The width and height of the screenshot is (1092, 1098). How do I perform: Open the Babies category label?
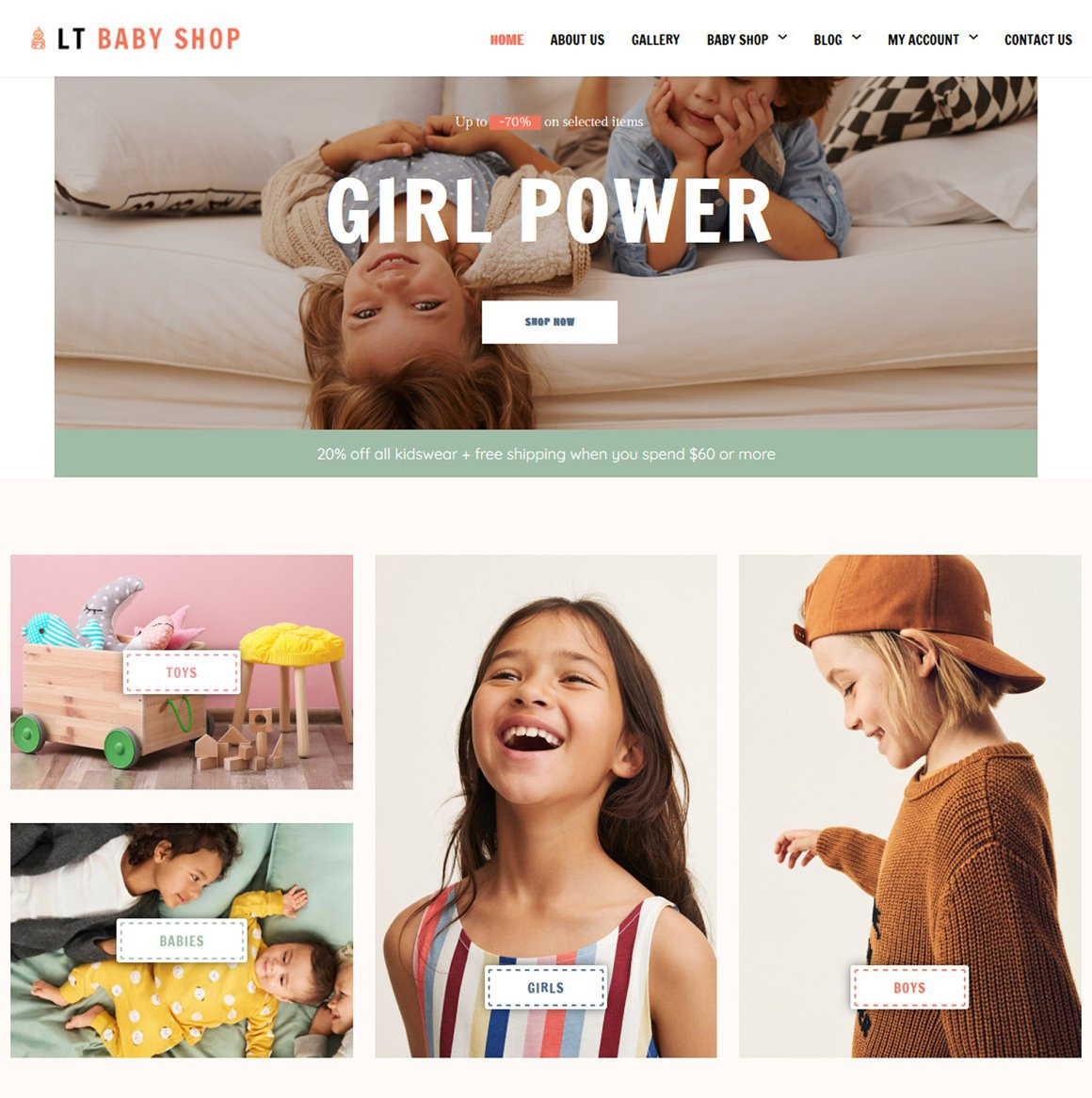coord(182,941)
